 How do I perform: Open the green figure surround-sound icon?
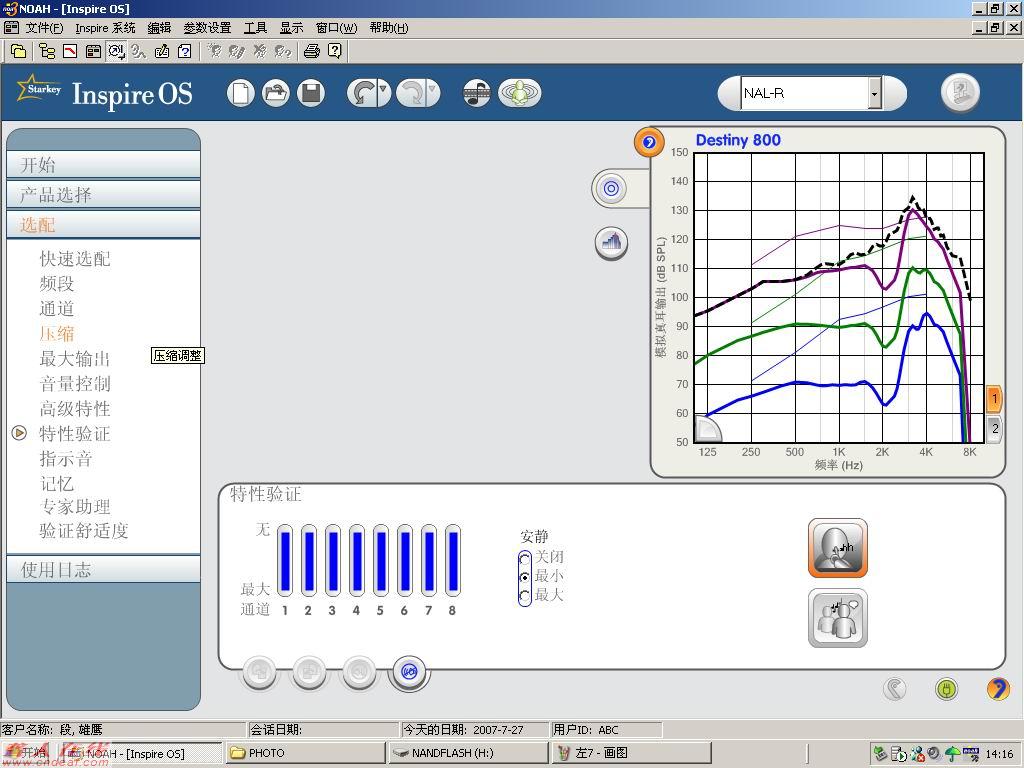pyautogui.click(x=519, y=93)
